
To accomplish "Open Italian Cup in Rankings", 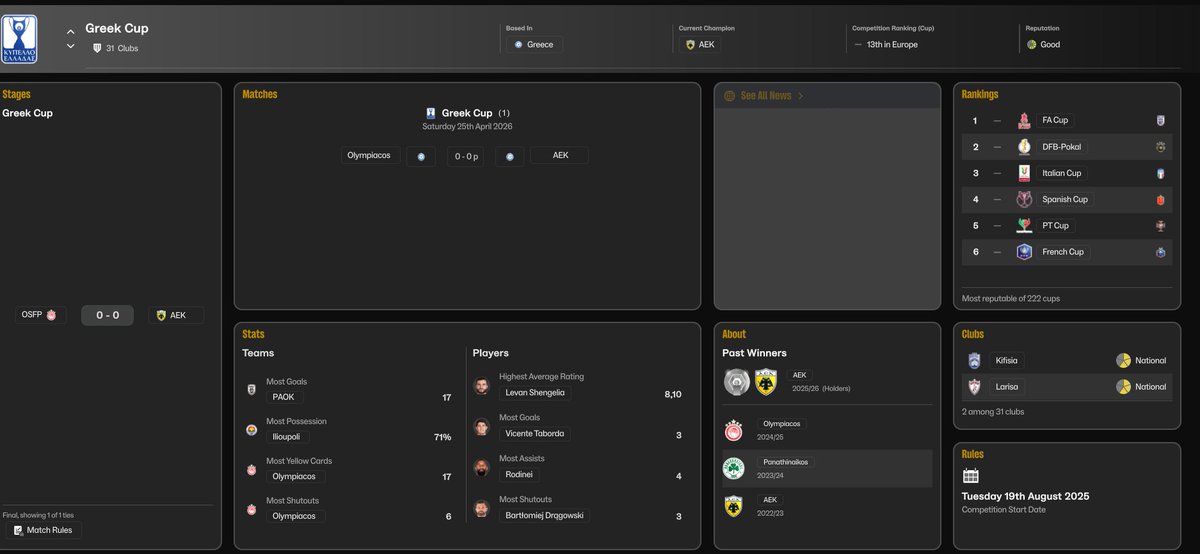I will pos(1061,173).
